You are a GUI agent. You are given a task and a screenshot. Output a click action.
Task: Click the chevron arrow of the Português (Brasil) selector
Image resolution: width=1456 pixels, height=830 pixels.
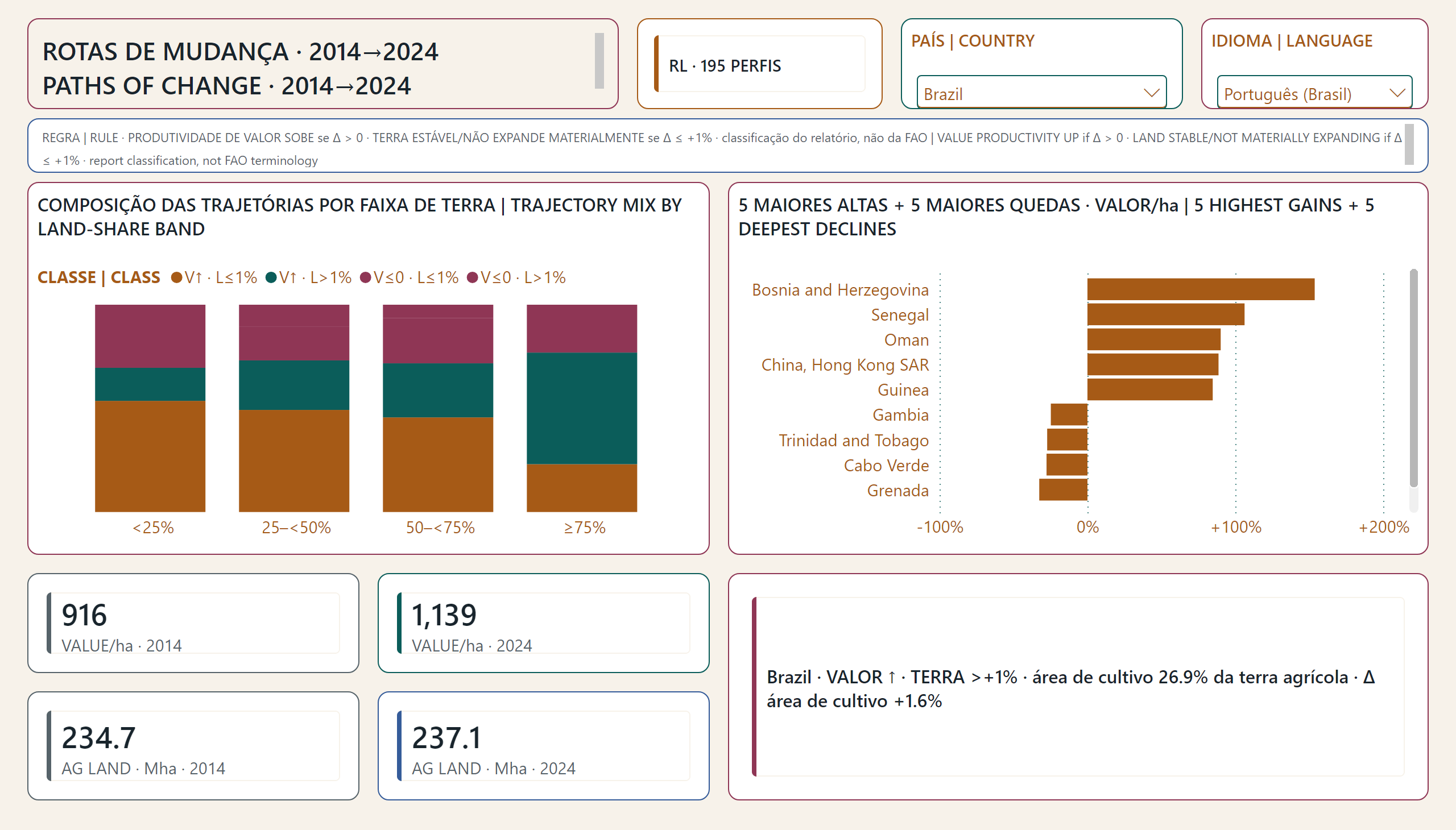click(x=1397, y=93)
